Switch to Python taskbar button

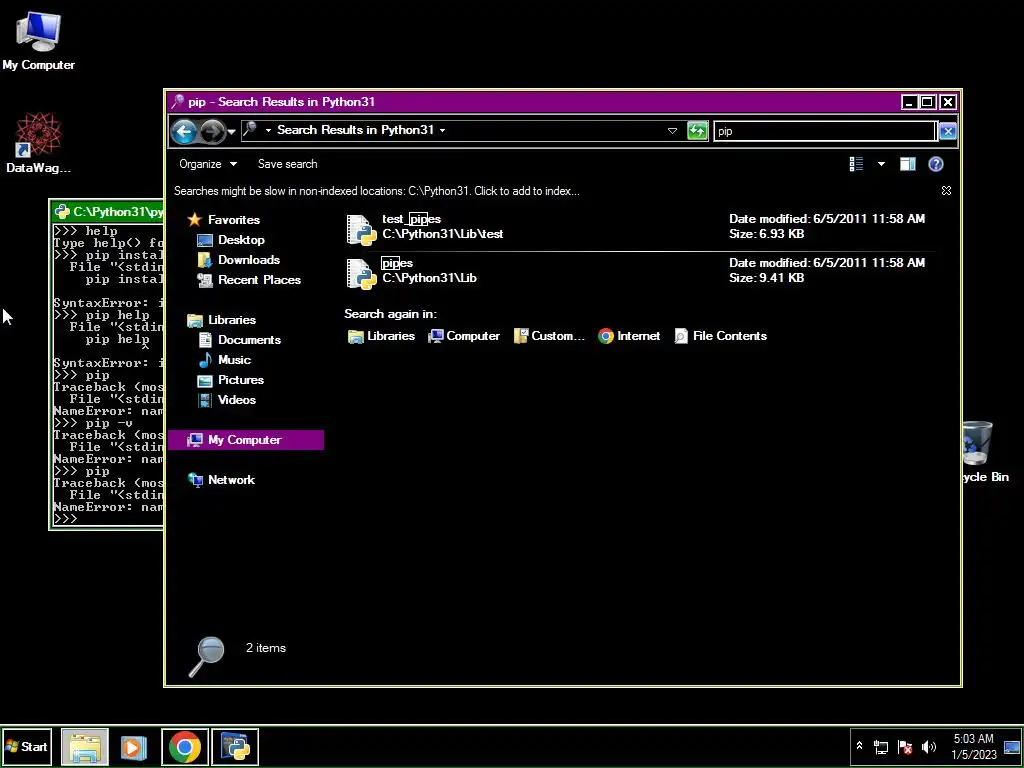(x=235, y=747)
